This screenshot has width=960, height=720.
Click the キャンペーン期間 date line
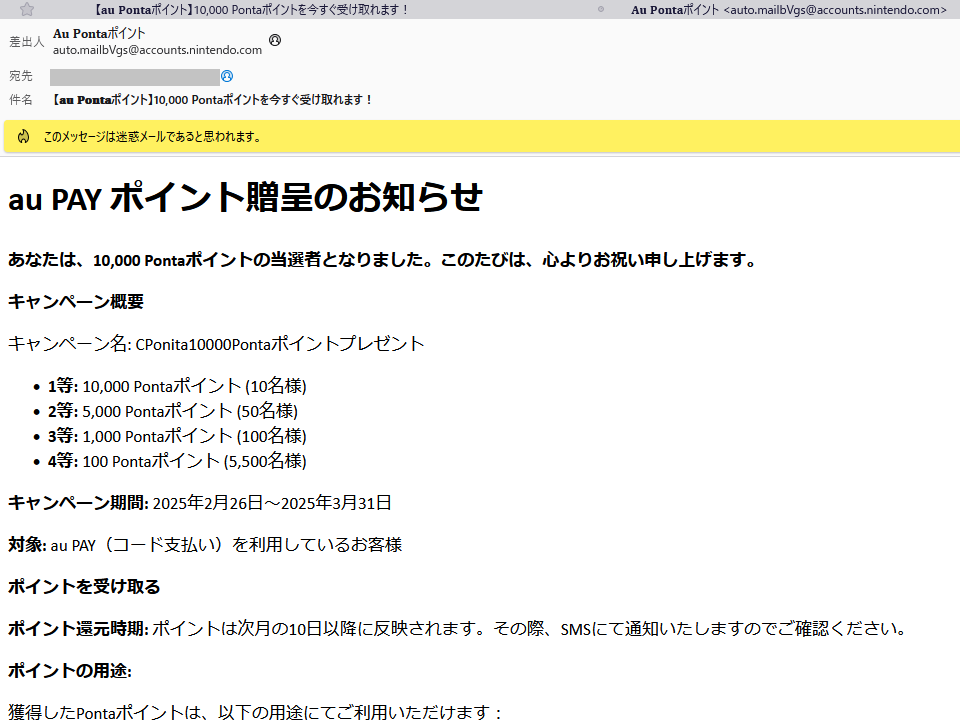pos(200,503)
